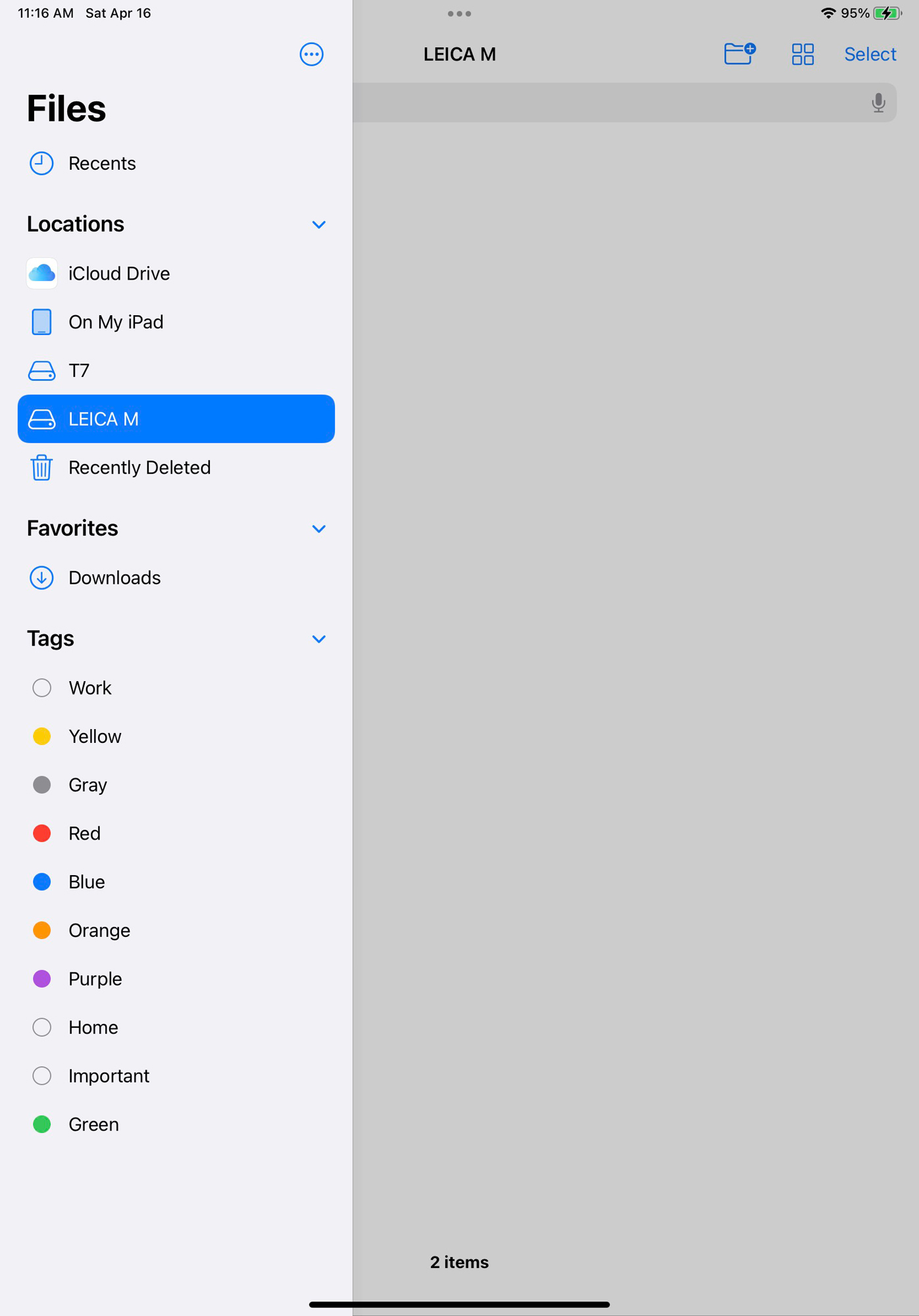Create a new folder with the folder-plus icon
The height and width of the screenshot is (1316, 919).
tap(739, 54)
